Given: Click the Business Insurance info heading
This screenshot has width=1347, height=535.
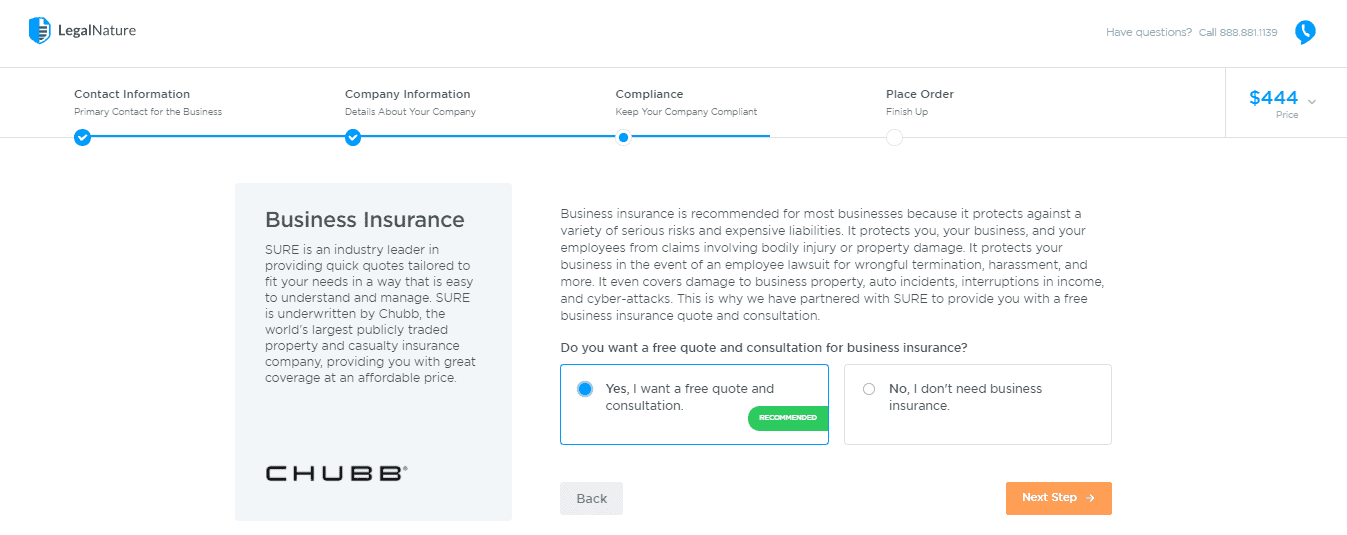Looking at the screenshot, I should click(x=365, y=220).
